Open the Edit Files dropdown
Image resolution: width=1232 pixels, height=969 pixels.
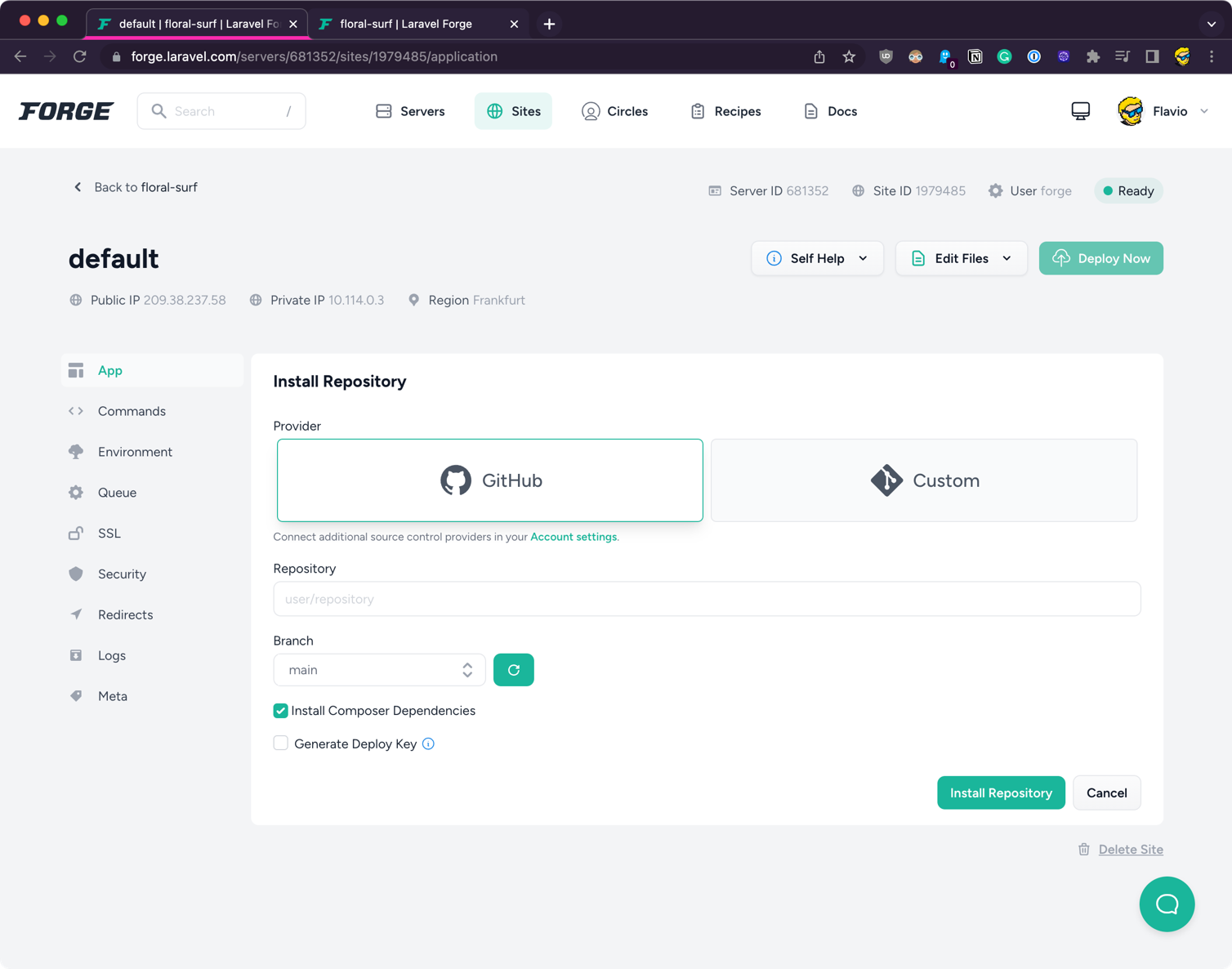961,258
